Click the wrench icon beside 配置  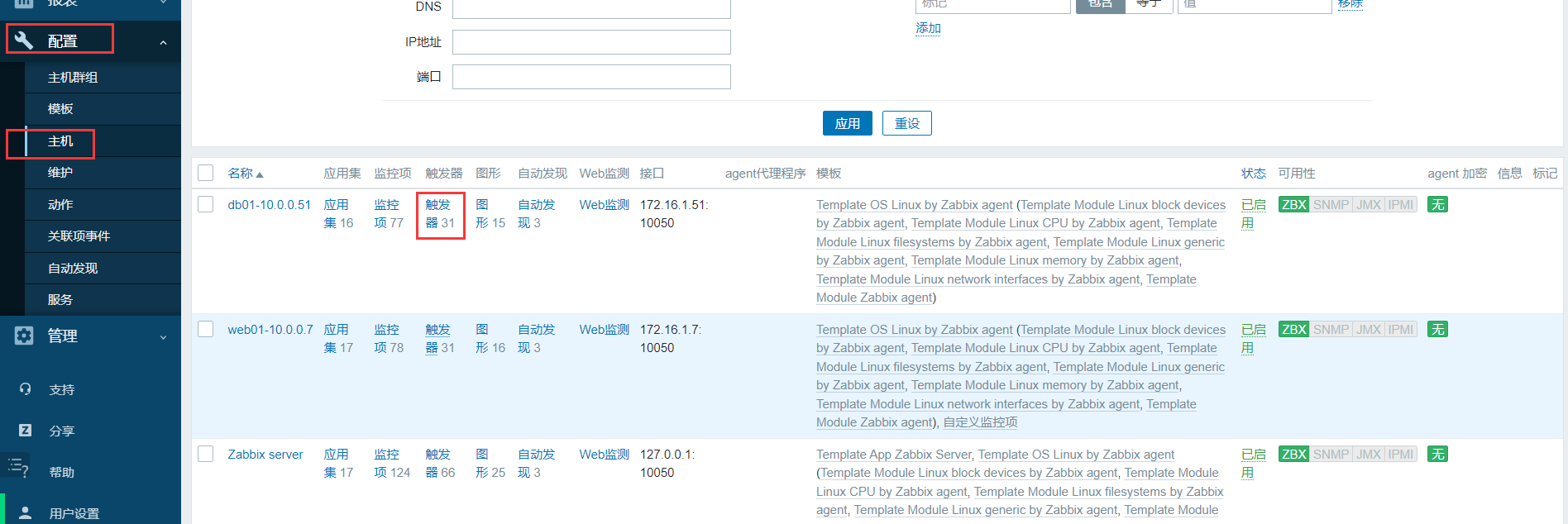tap(24, 40)
